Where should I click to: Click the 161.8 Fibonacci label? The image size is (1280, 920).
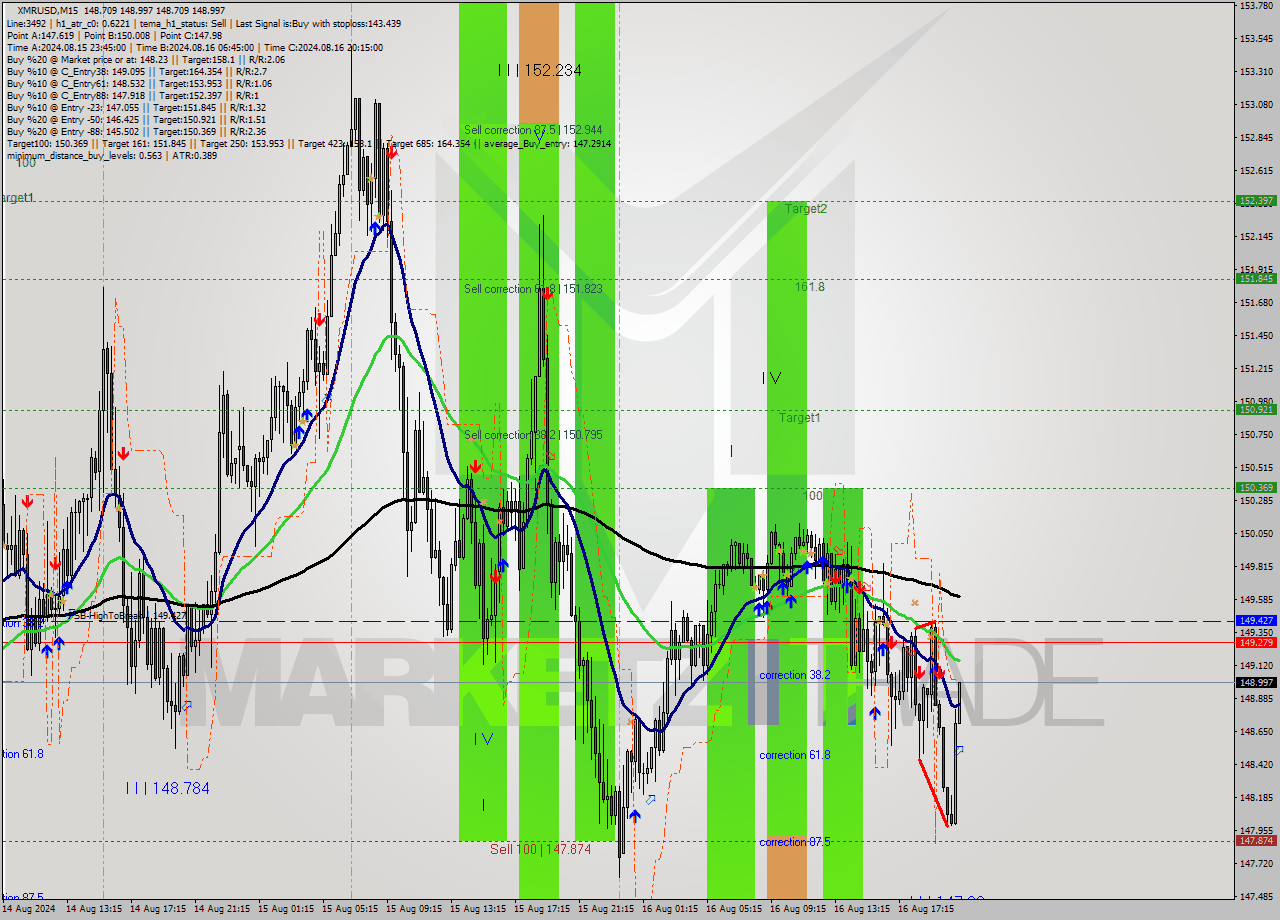click(x=810, y=287)
